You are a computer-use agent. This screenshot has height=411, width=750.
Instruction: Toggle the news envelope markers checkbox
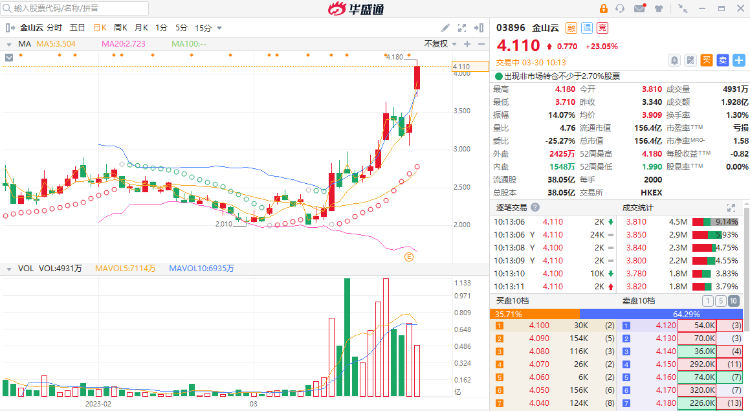[9, 58]
